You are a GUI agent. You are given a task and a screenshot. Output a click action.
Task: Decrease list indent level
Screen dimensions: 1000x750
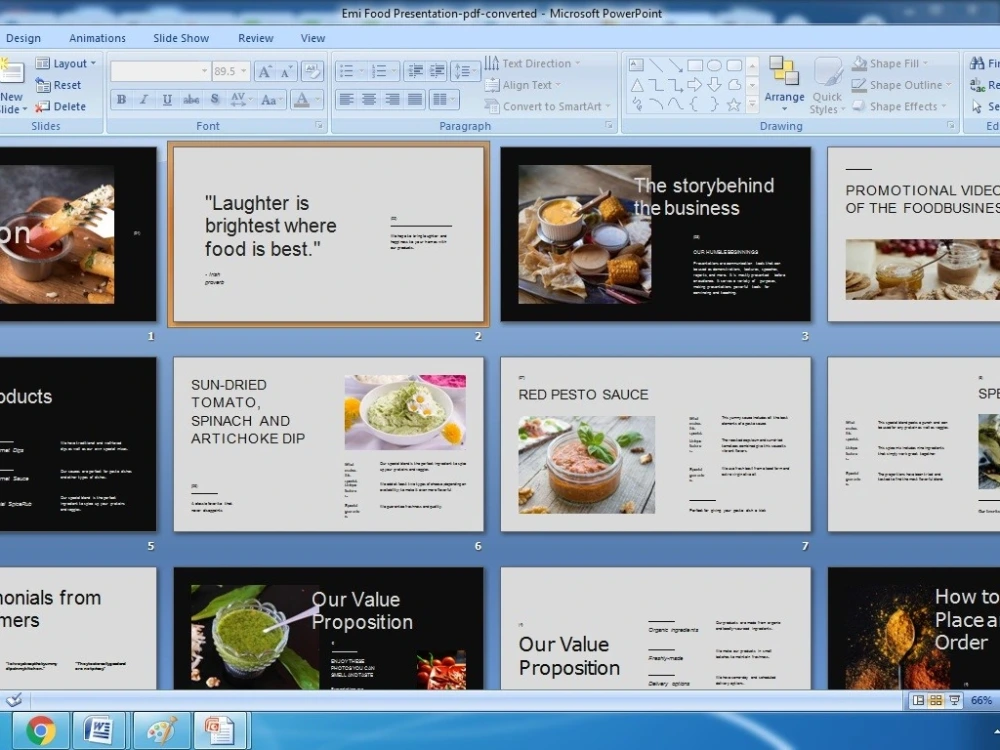415,71
